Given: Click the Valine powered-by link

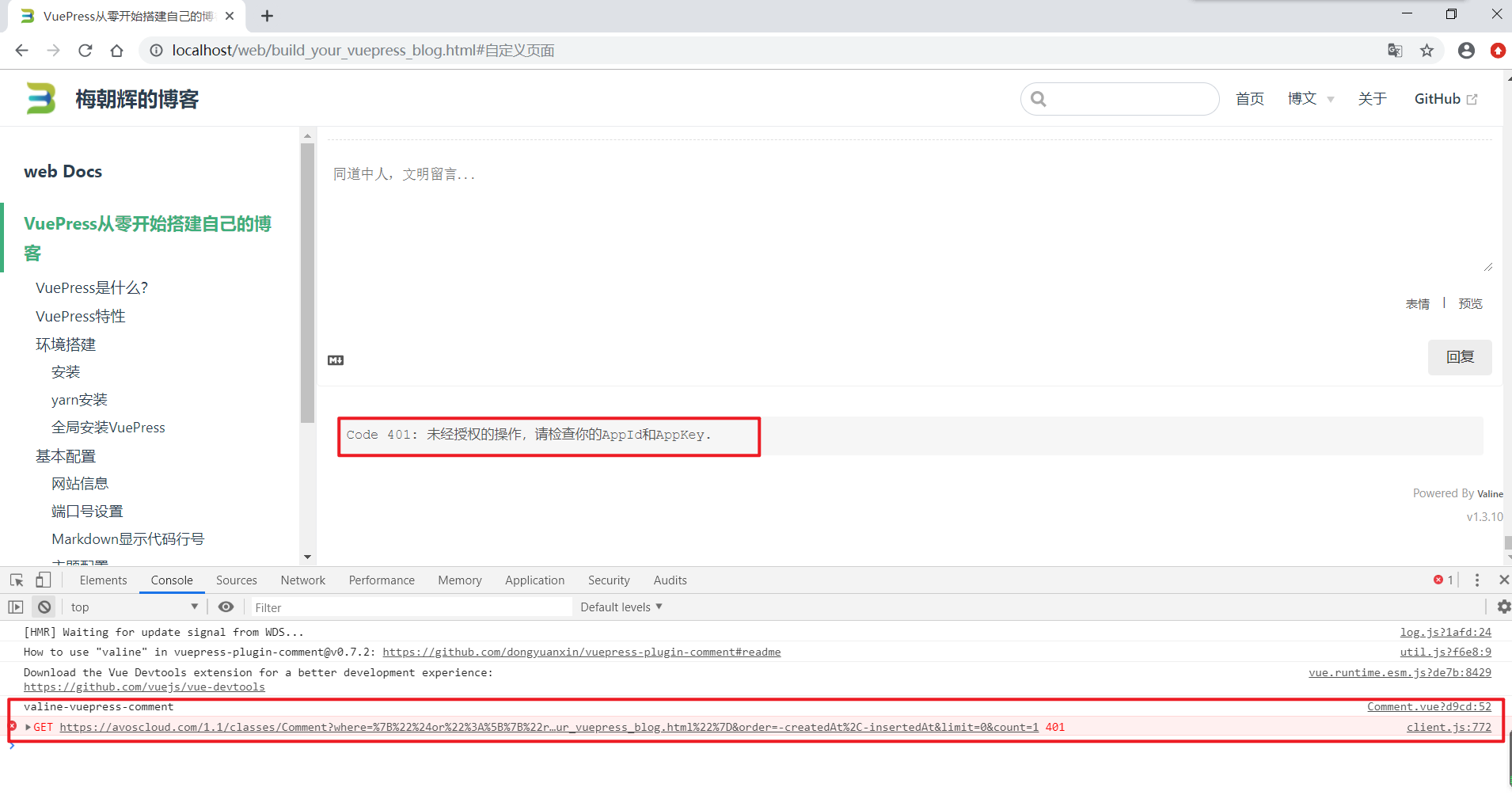Looking at the screenshot, I should [x=1490, y=494].
